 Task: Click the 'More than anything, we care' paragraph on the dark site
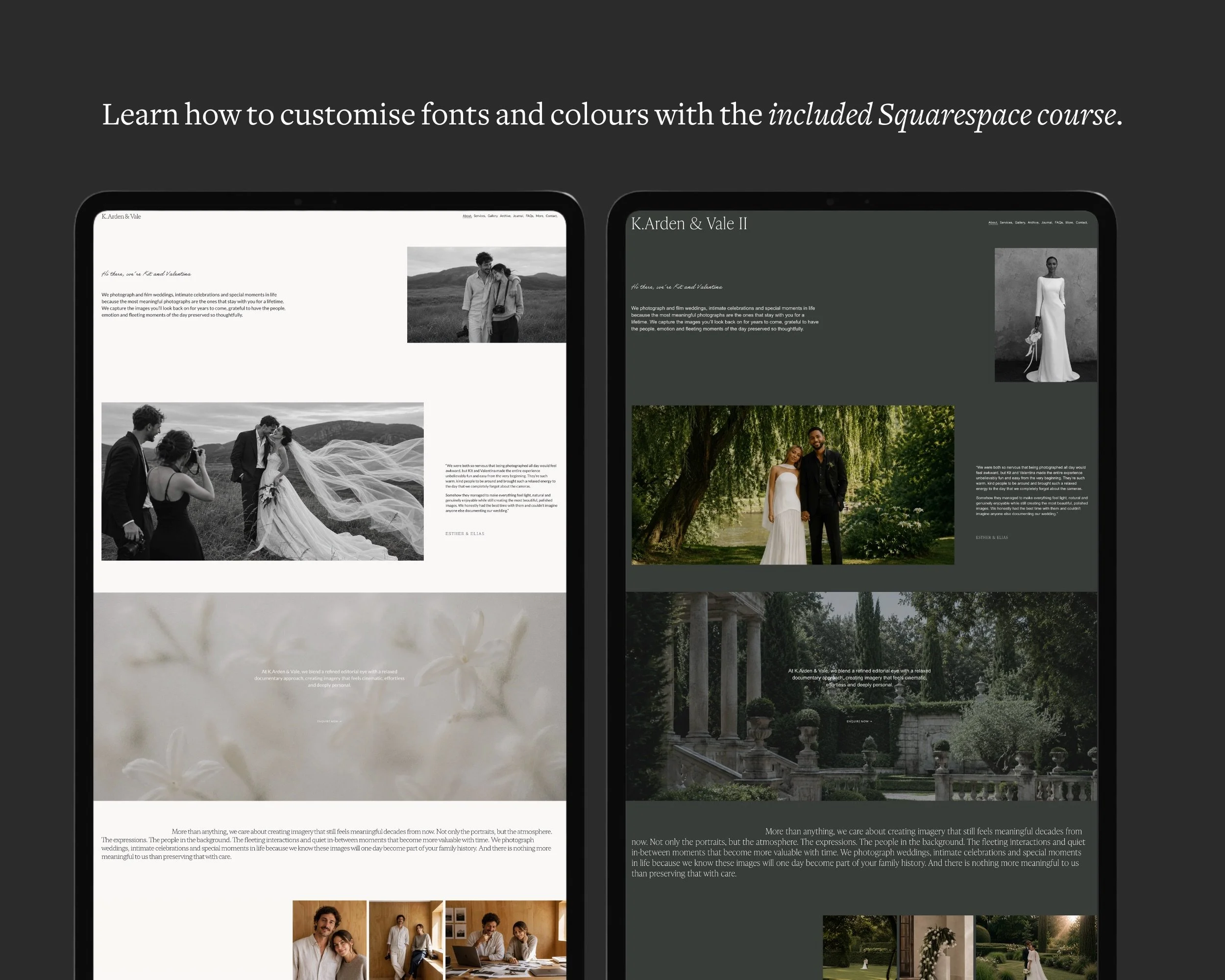click(x=858, y=852)
